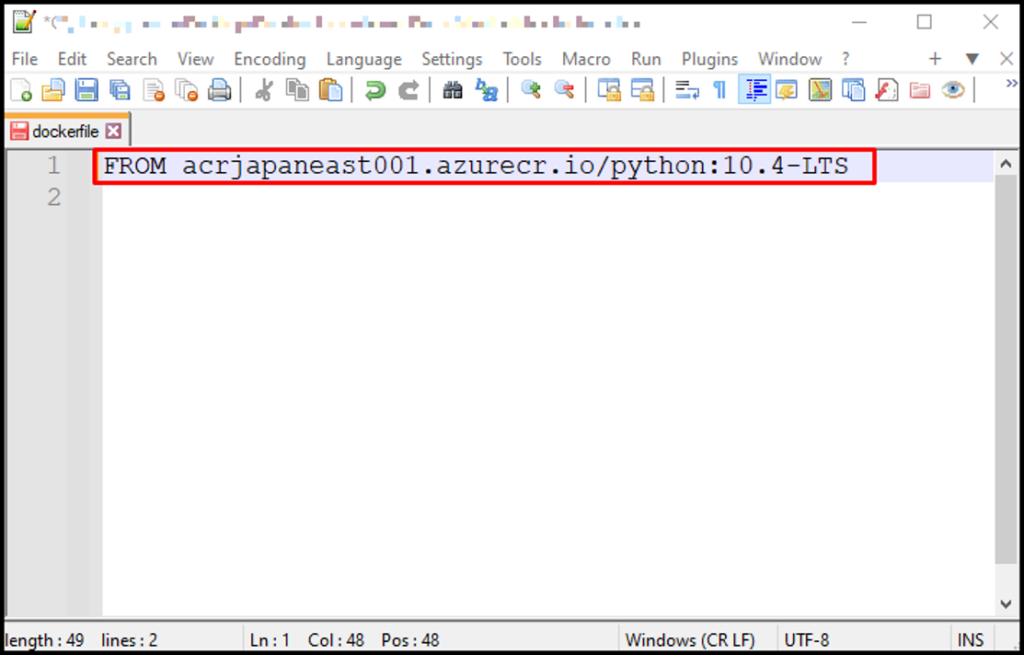Open the tab list dropdown triangle
The height and width of the screenshot is (655, 1024).
click(x=972, y=59)
